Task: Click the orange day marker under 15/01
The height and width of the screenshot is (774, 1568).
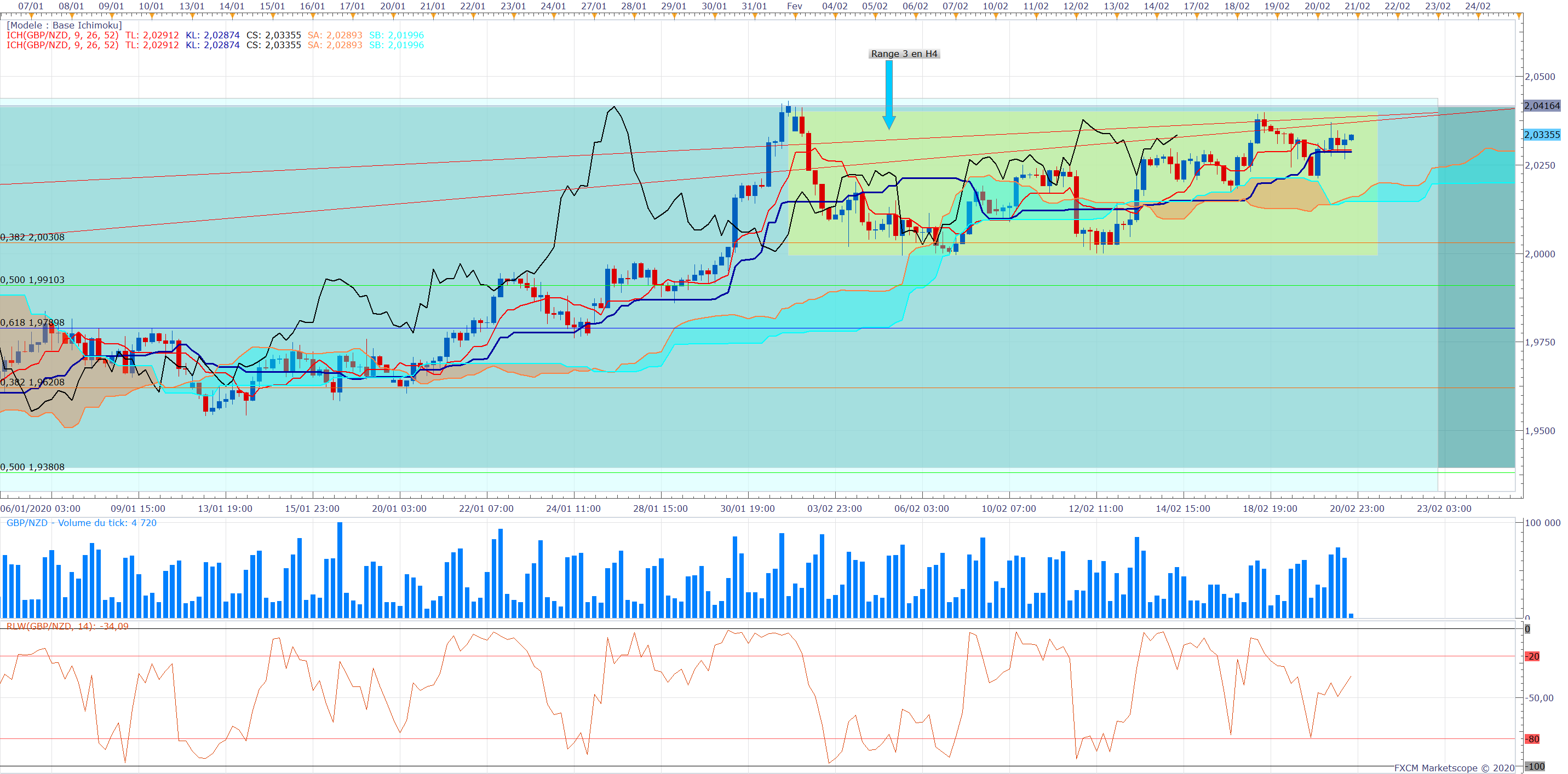Action: (273, 16)
